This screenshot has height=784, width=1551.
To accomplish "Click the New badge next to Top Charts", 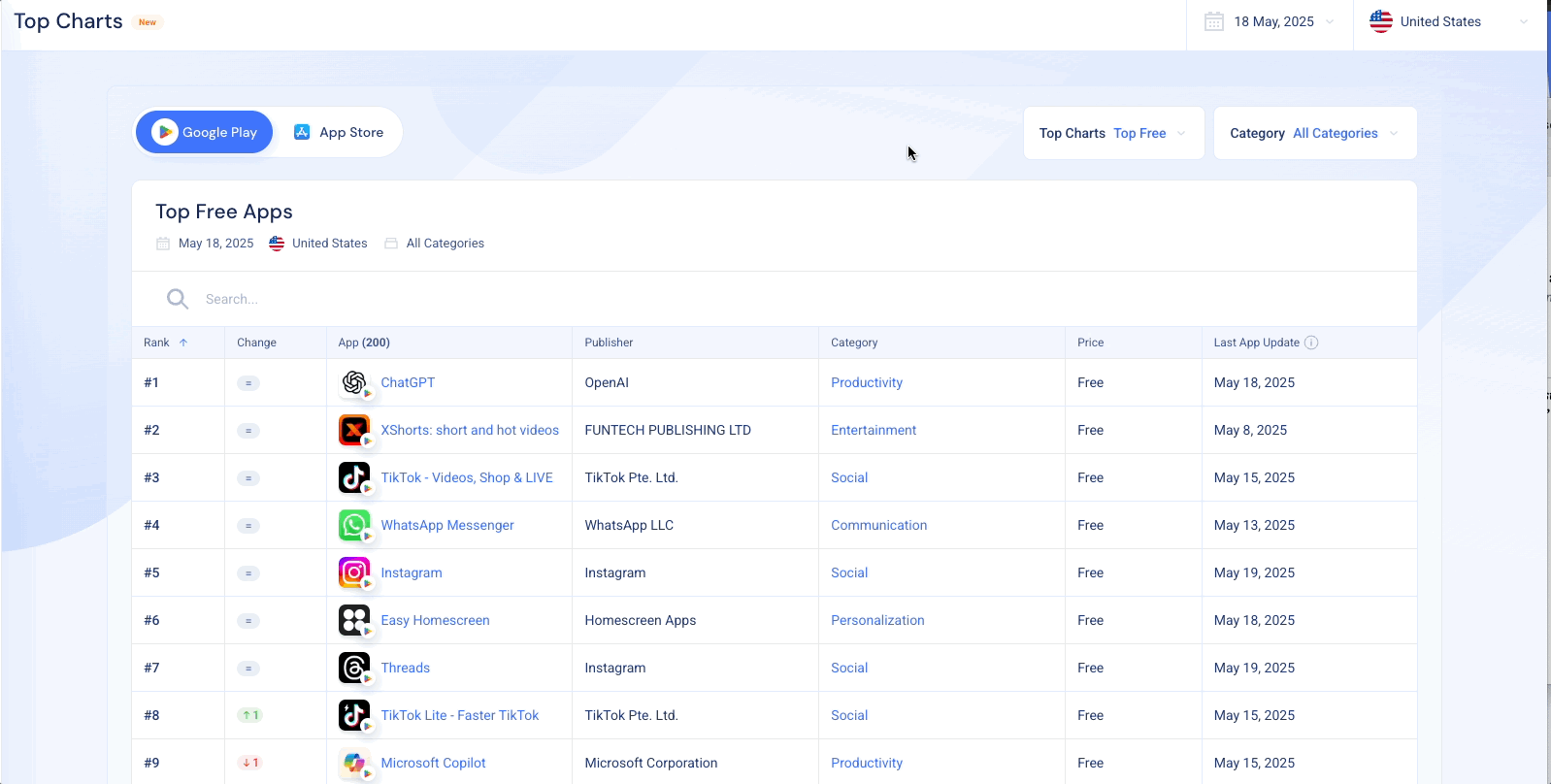I will pos(148,22).
